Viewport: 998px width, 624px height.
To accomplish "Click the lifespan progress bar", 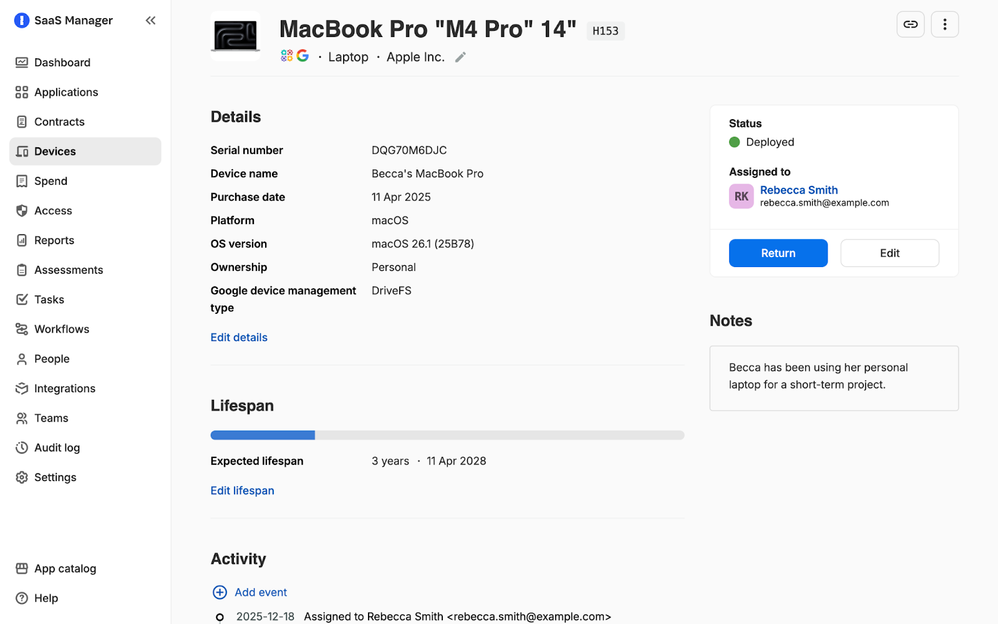I will [447, 435].
